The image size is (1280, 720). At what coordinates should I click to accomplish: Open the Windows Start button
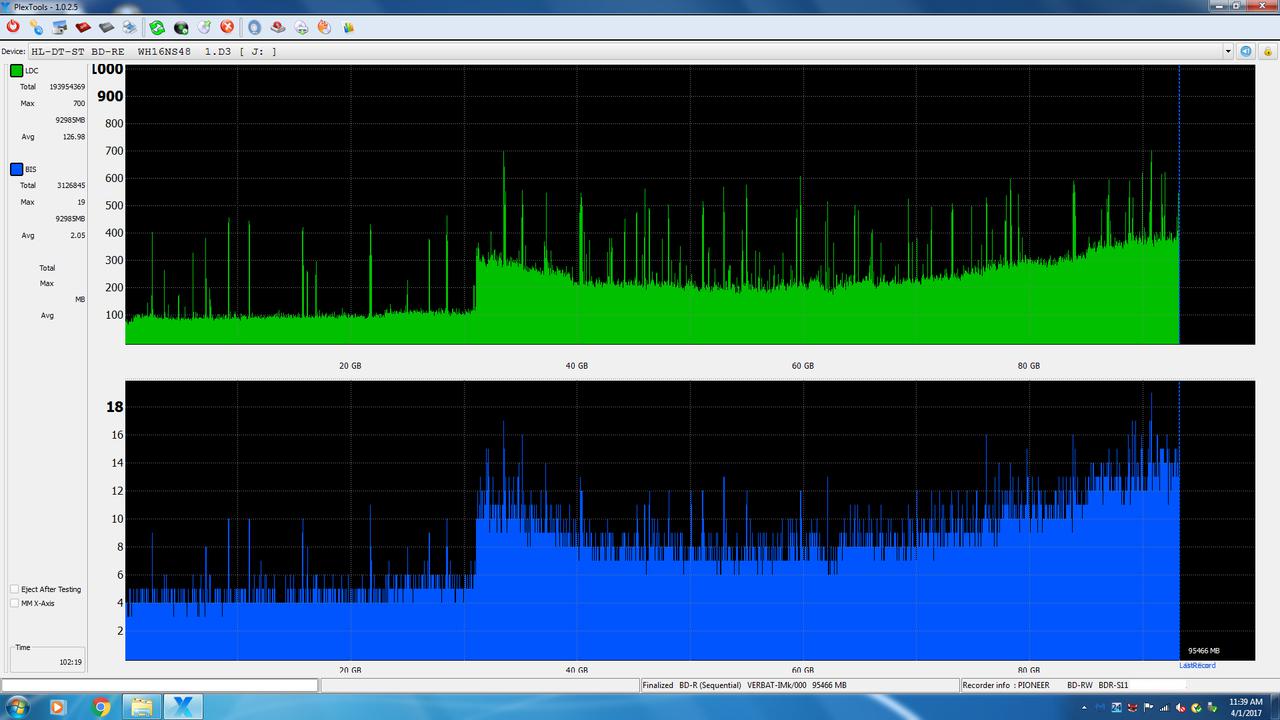tap(17, 707)
